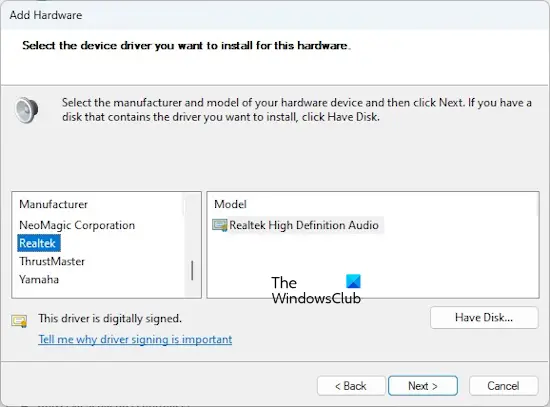Screen dimensions: 550x407
Task: Click the speaker hardware icon
Action: coord(27,110)
